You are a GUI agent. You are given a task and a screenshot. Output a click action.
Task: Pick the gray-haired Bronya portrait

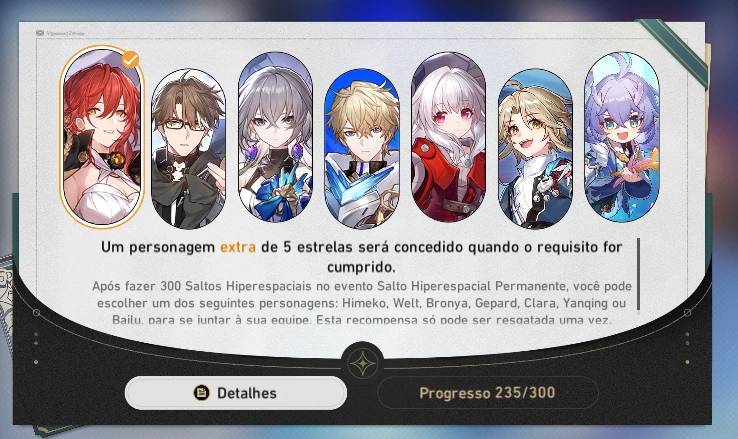tap(275, 136)
